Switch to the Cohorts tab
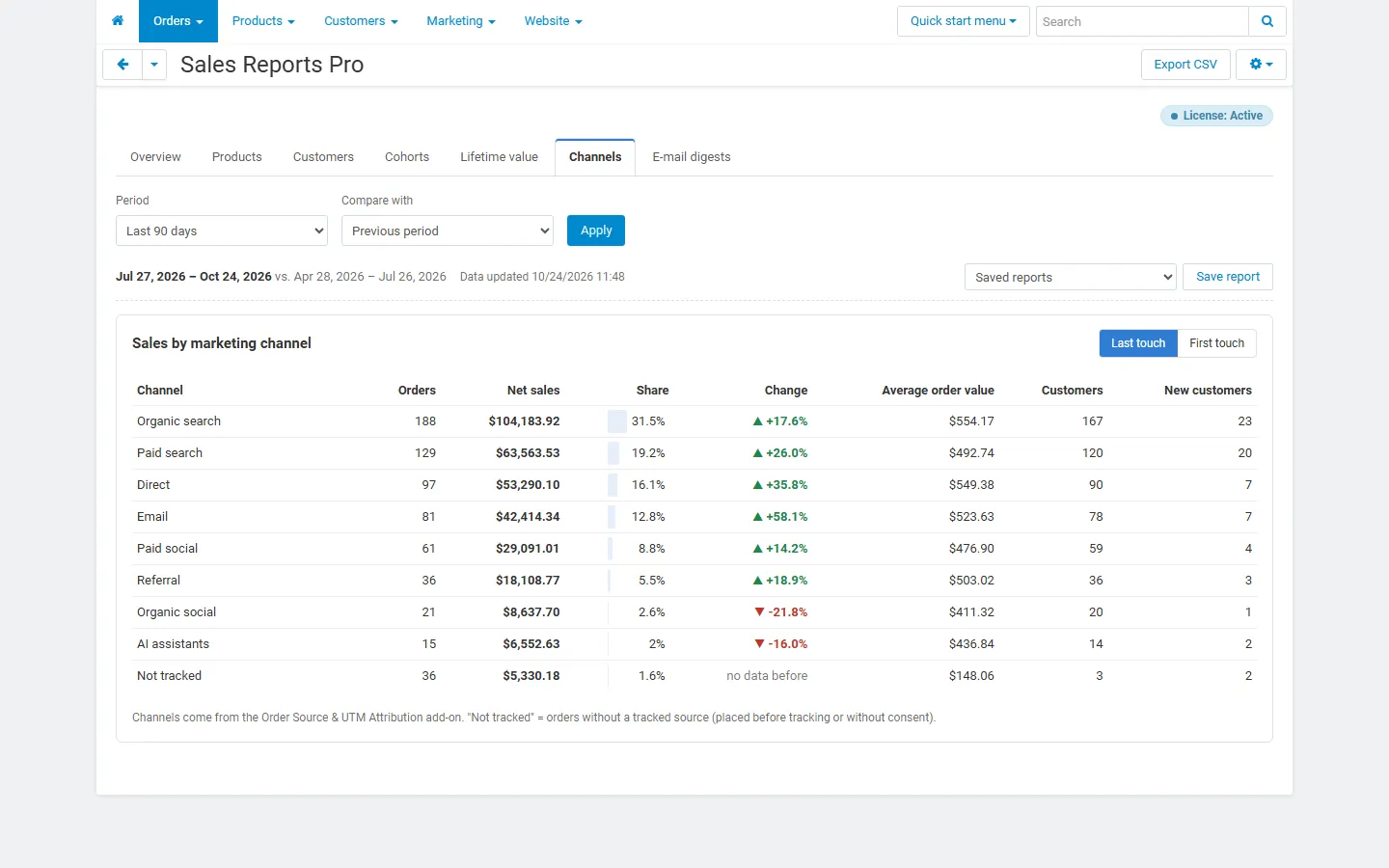Screen dimensions: 1389x868 coord(407,157)
